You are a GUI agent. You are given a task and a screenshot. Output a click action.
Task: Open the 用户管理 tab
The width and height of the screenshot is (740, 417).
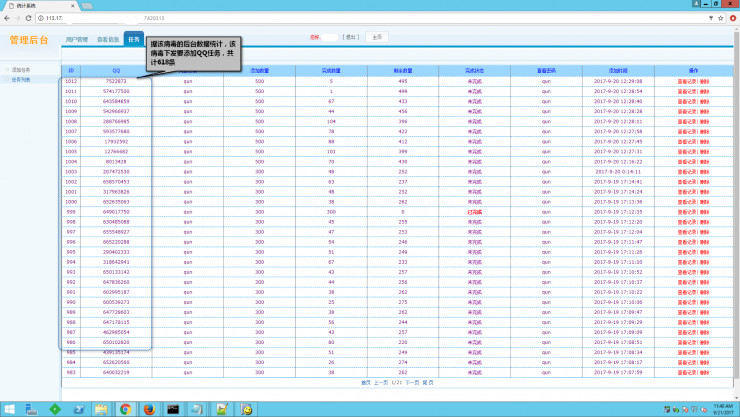click(76, 39)
